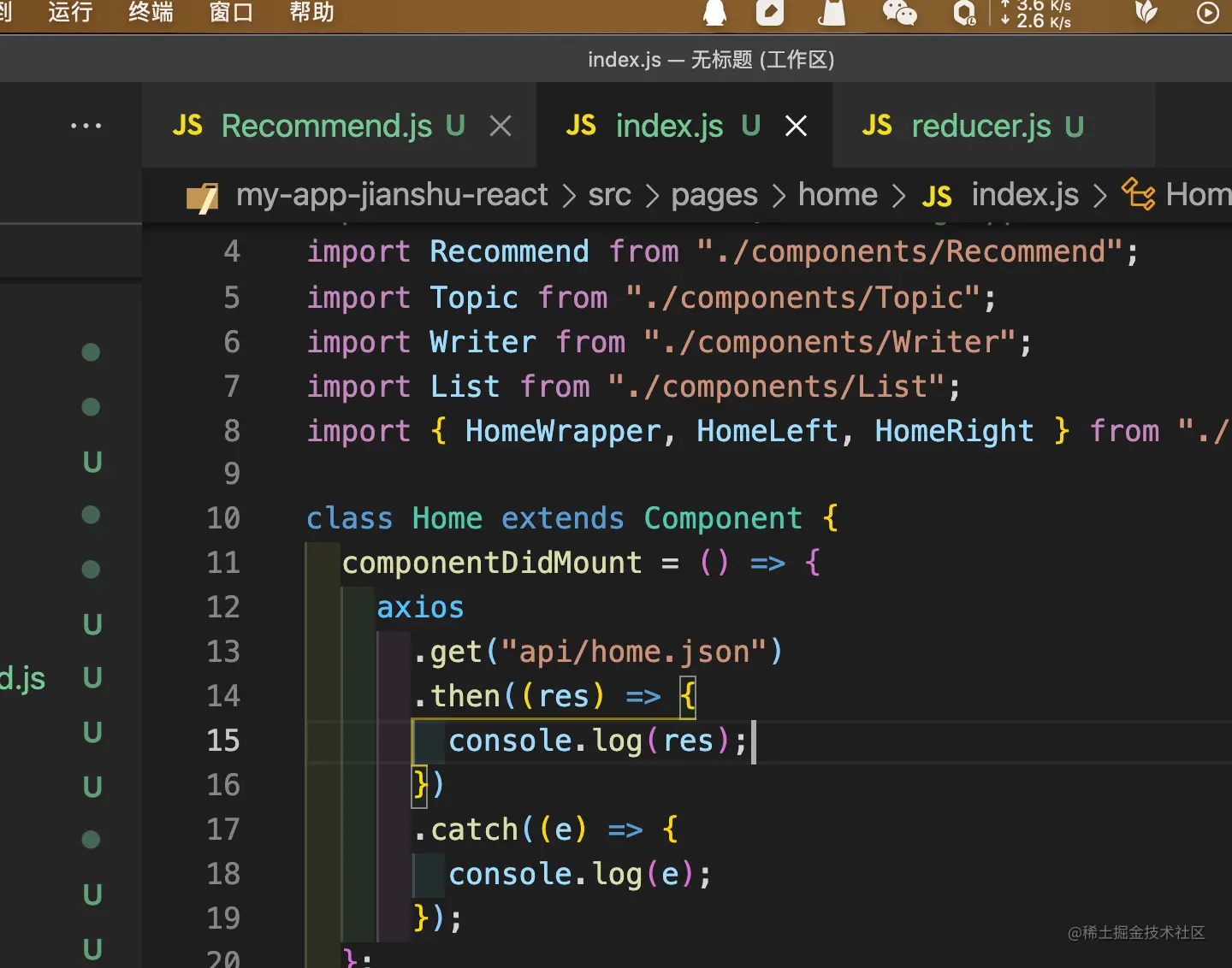This screenshot has height=968, width=1232.
Task: Click the Recommend identifier on line 4
Action: click(x=509, y=251)
